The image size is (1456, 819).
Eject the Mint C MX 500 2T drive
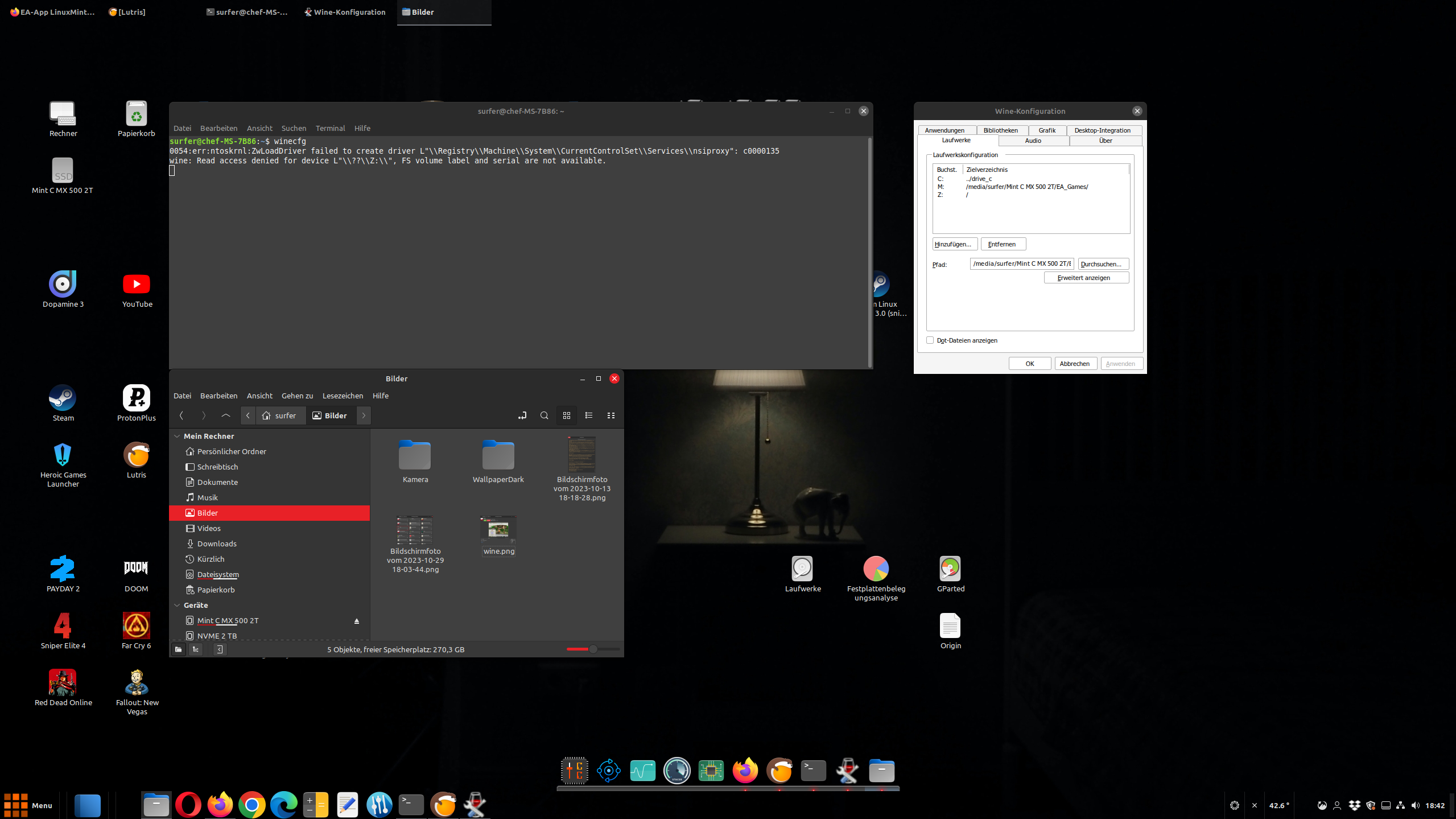357,621
